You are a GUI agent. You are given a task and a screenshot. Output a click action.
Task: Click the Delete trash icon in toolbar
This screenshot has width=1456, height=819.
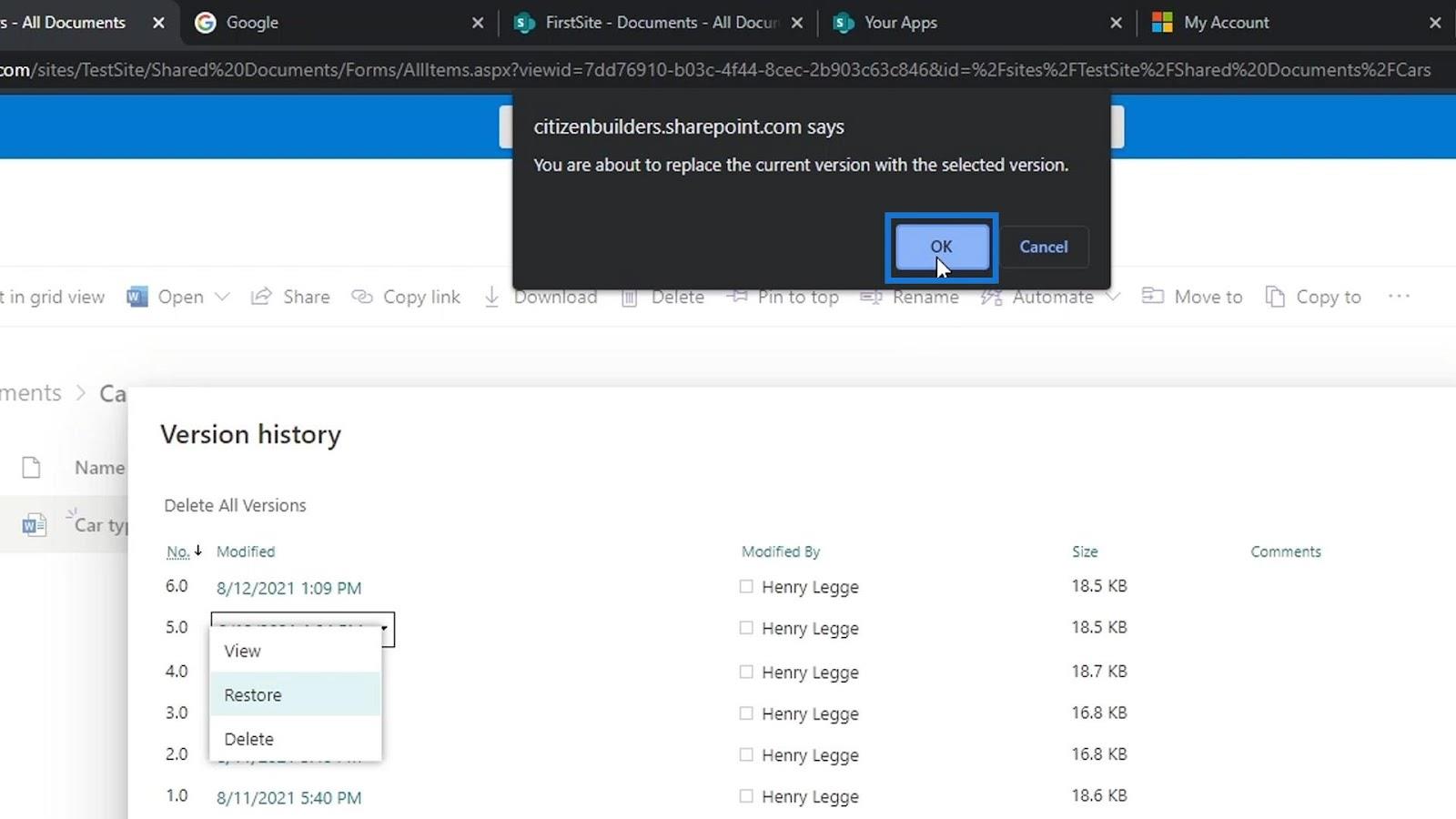(x=629, y=297)
